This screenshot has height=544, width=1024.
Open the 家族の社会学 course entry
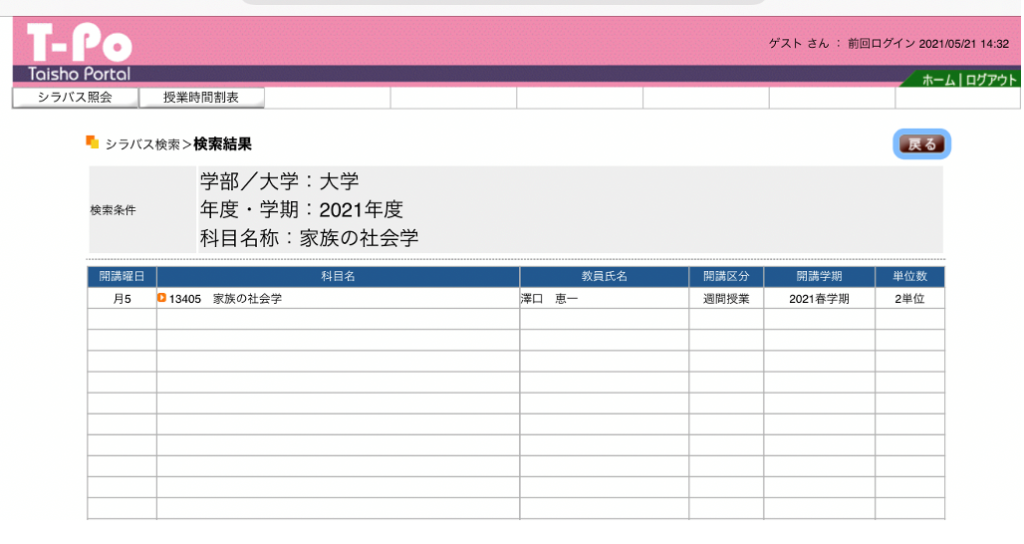point(247,299)
